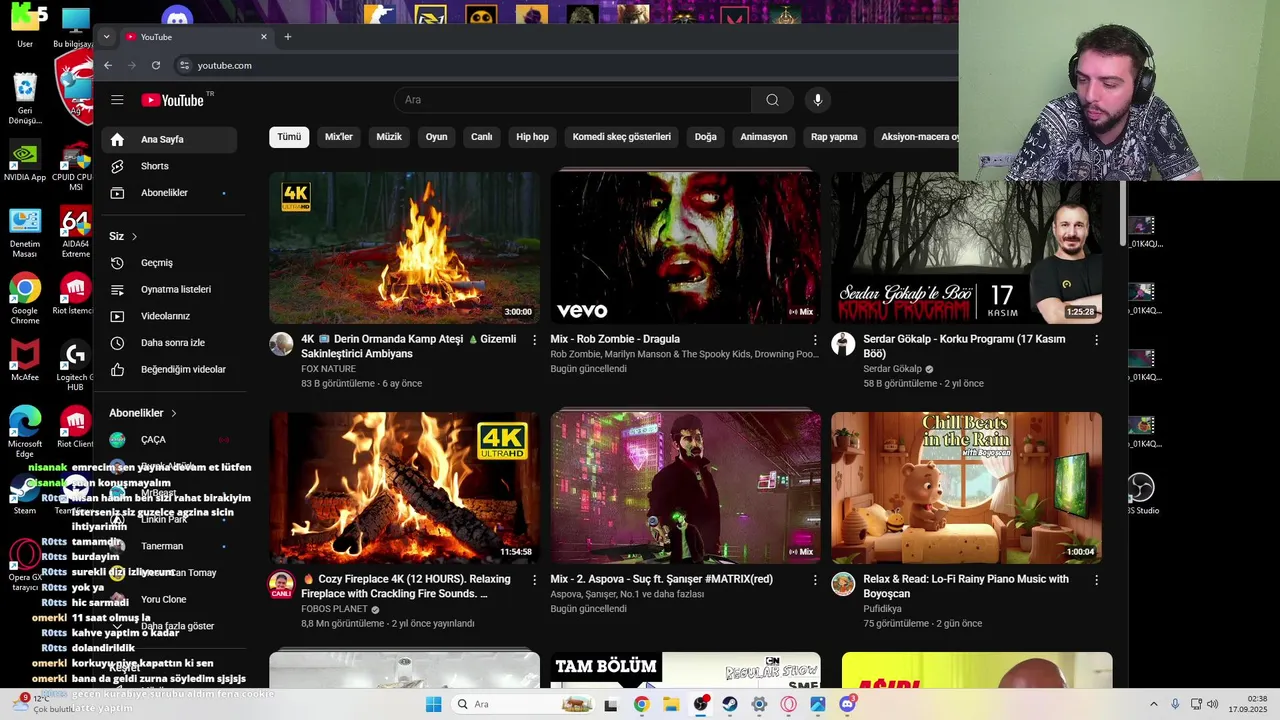Go to Ana Sayfa home

point(169,139)
